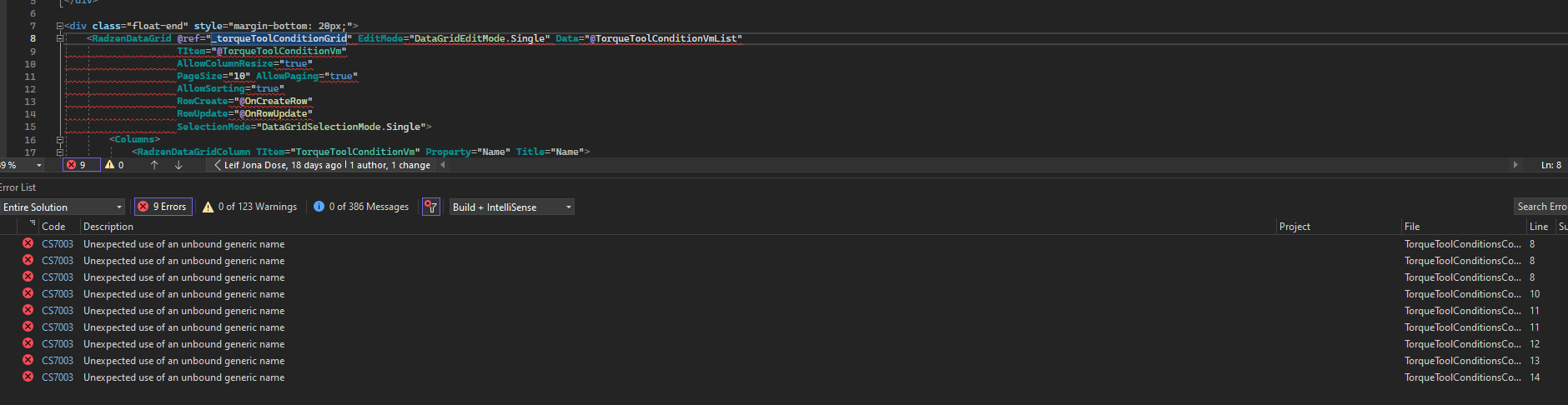Viewport: 1568px width, 405px height.
Task: Collapse the RadzenDataGridColumn block on line 17
Action: point(60,152)
